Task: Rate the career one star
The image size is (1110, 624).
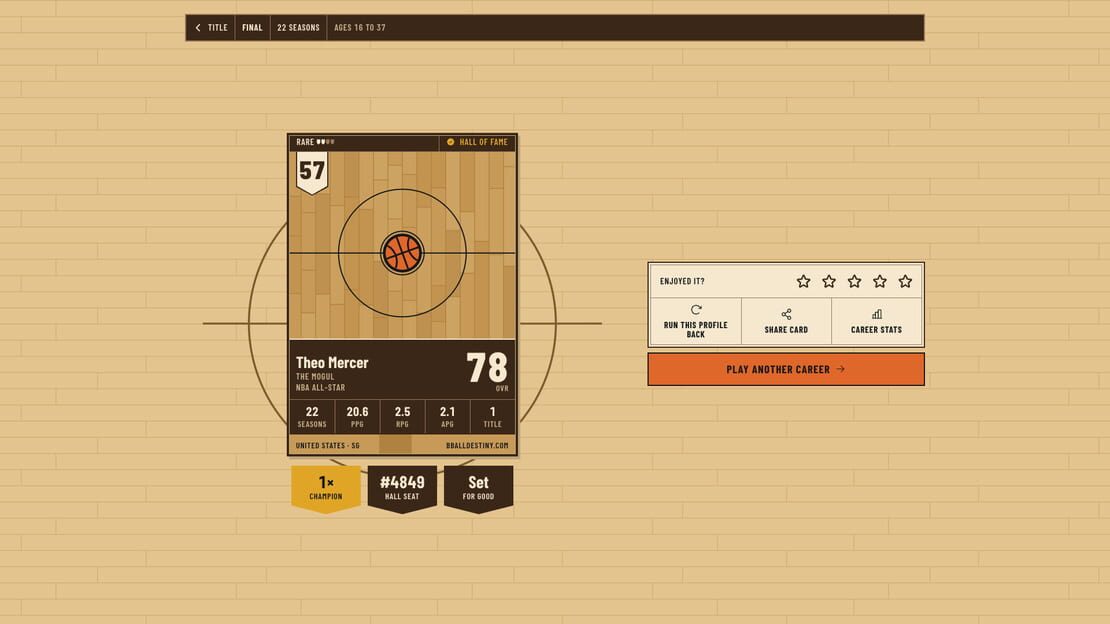Action: (x=803, y=281)
